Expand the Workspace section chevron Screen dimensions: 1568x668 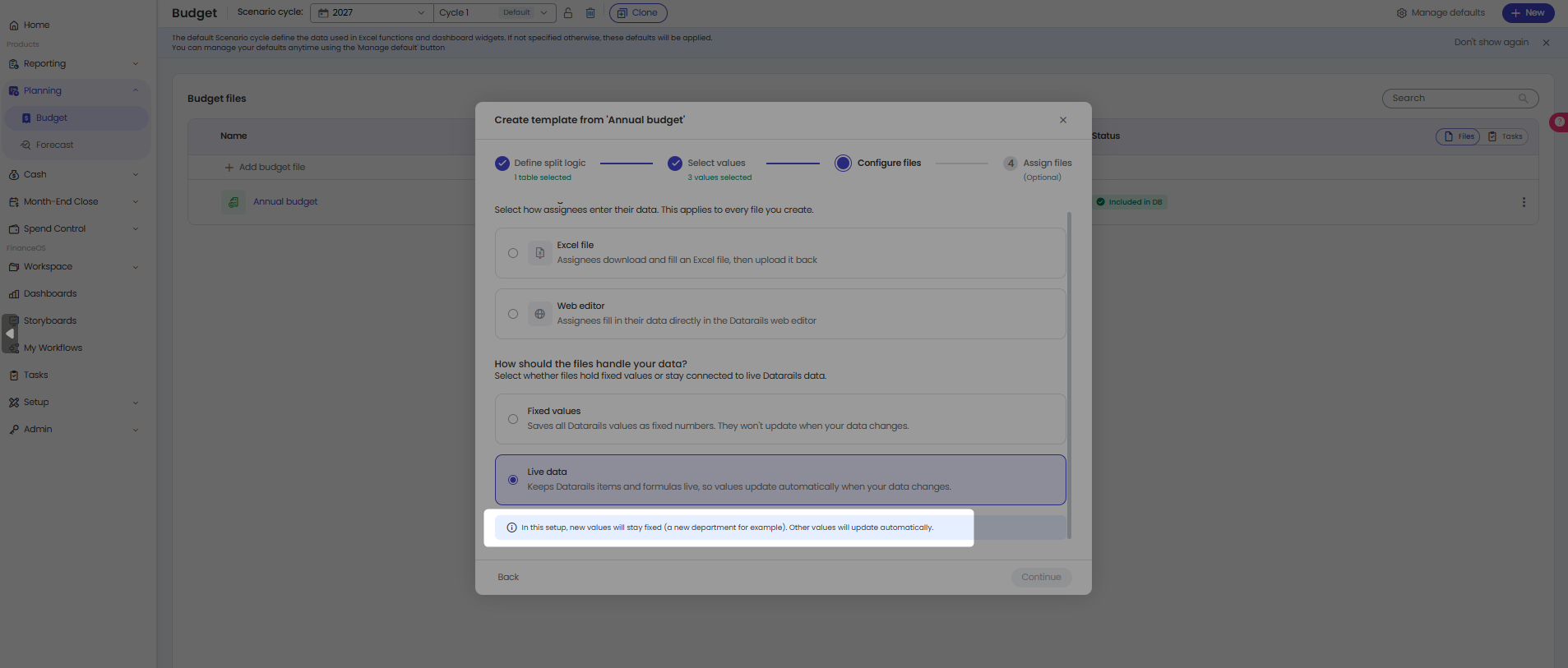click(x=136, y=267)
